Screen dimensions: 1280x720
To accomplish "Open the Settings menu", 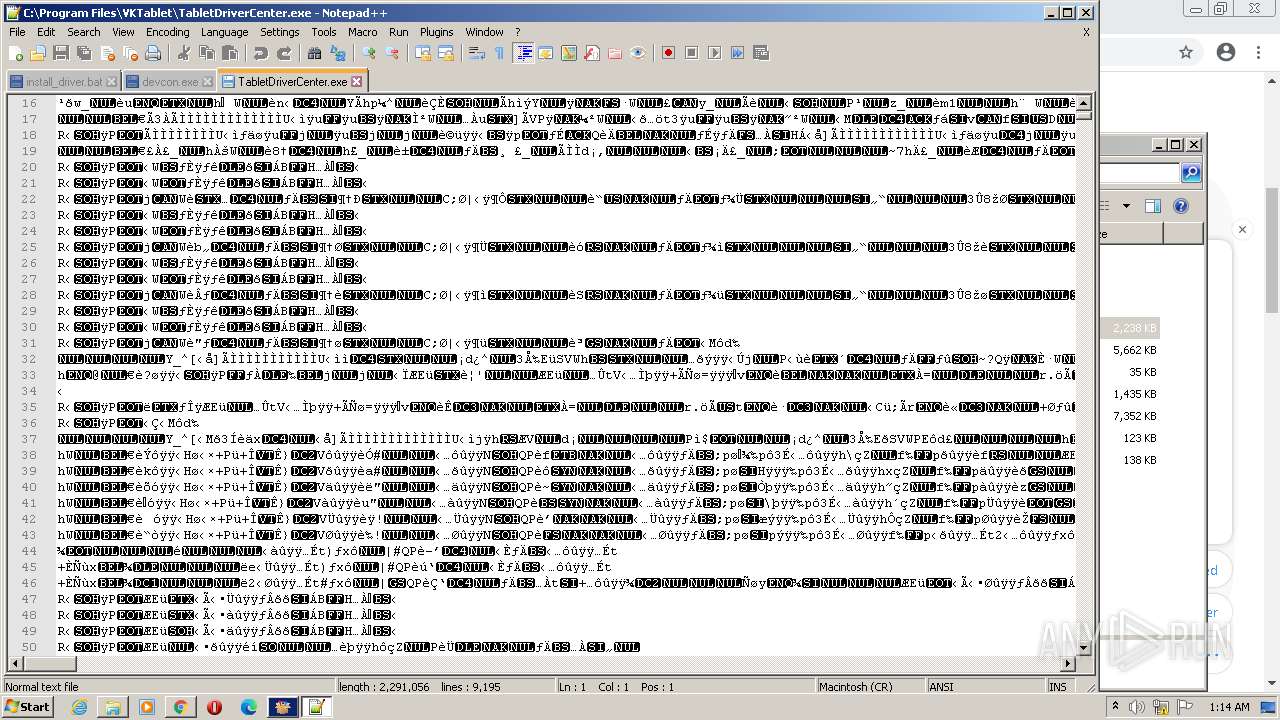I will pos(280,32).
